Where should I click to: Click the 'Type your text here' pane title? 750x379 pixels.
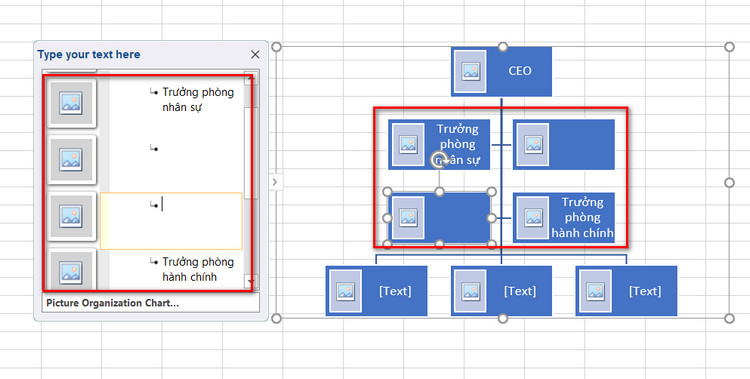point(89,55)
